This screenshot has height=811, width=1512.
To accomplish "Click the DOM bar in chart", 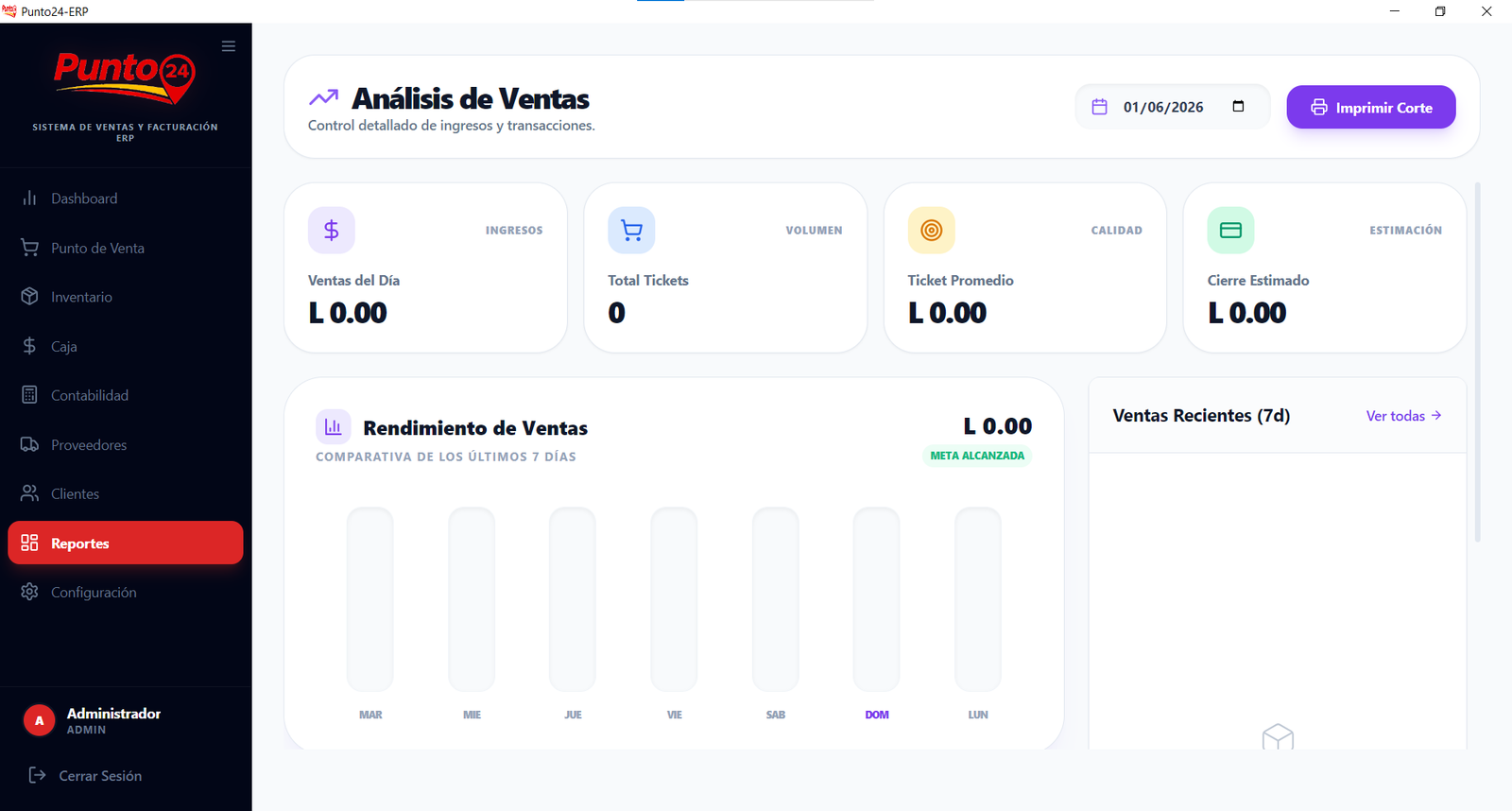I will 877,599.
